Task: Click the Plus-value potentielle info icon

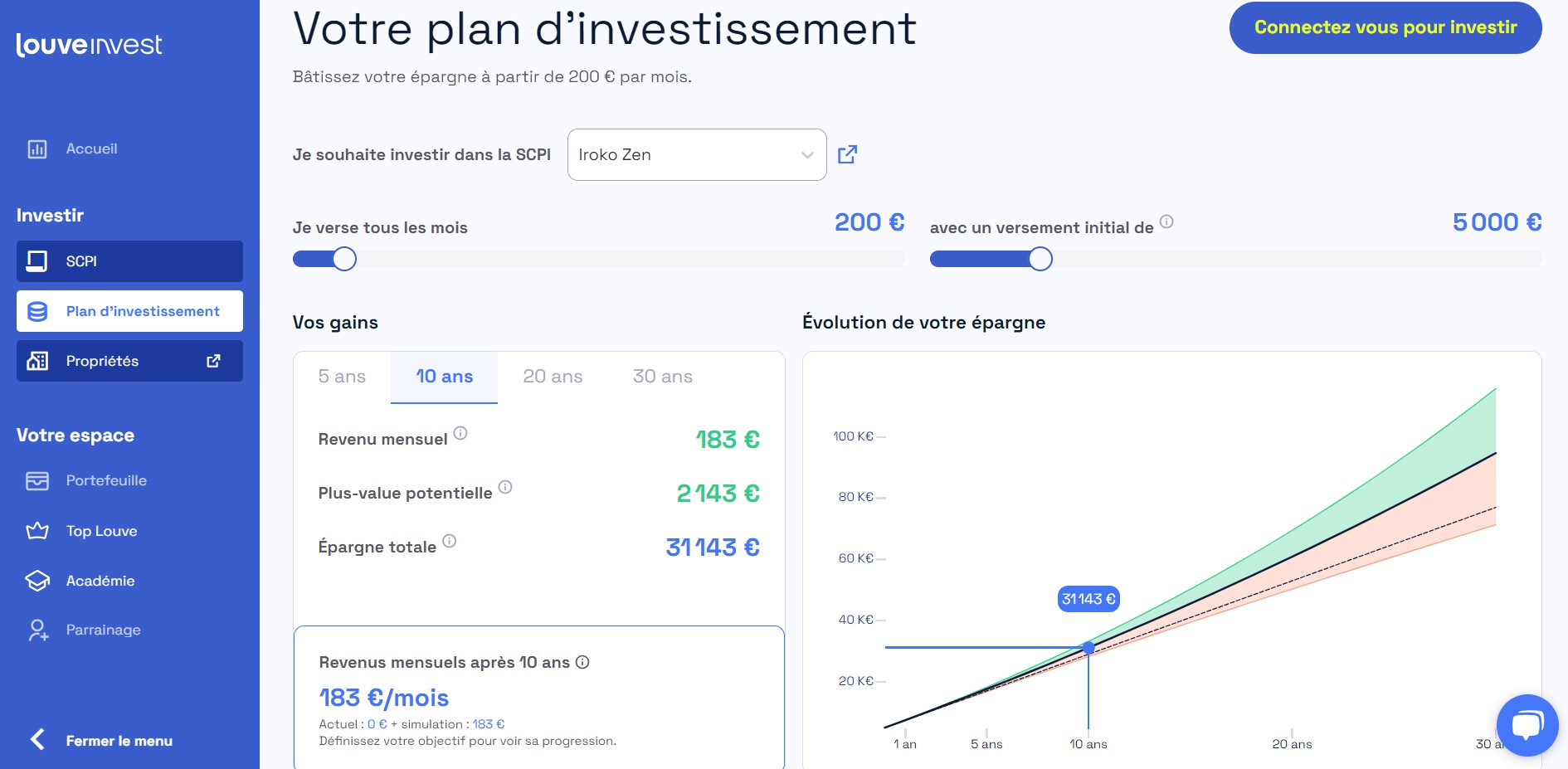Action: [505, 486]
